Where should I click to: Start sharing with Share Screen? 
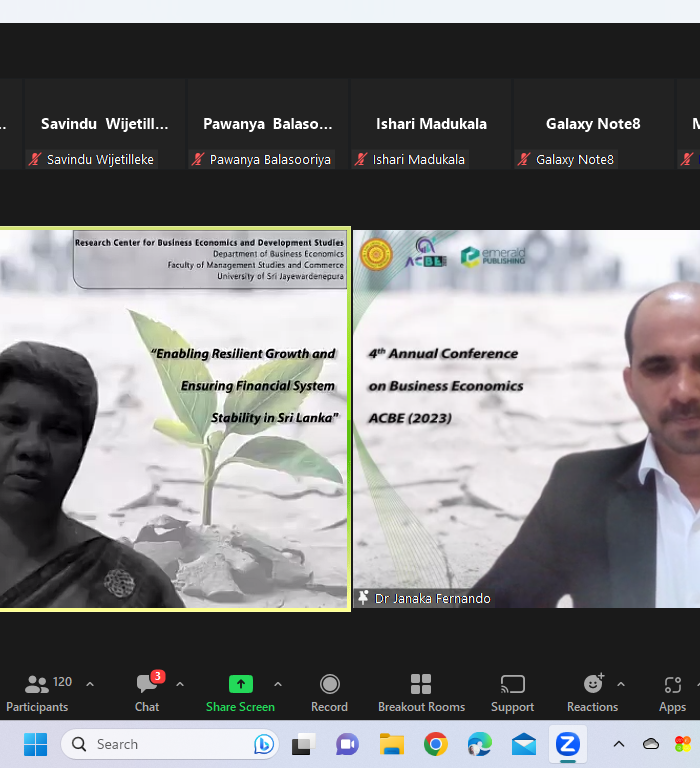pos(240,692)
